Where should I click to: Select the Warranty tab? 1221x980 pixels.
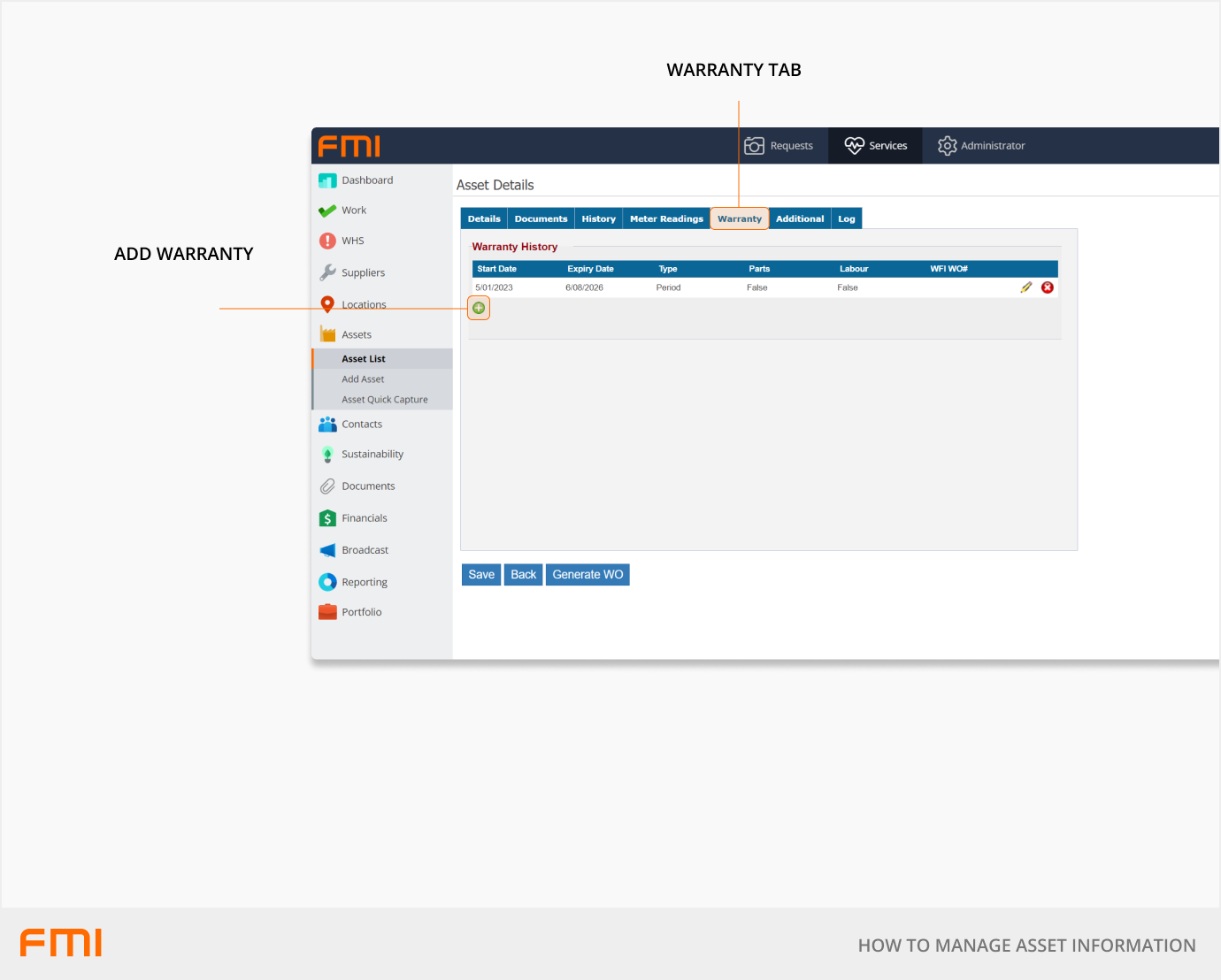[739, 218]
